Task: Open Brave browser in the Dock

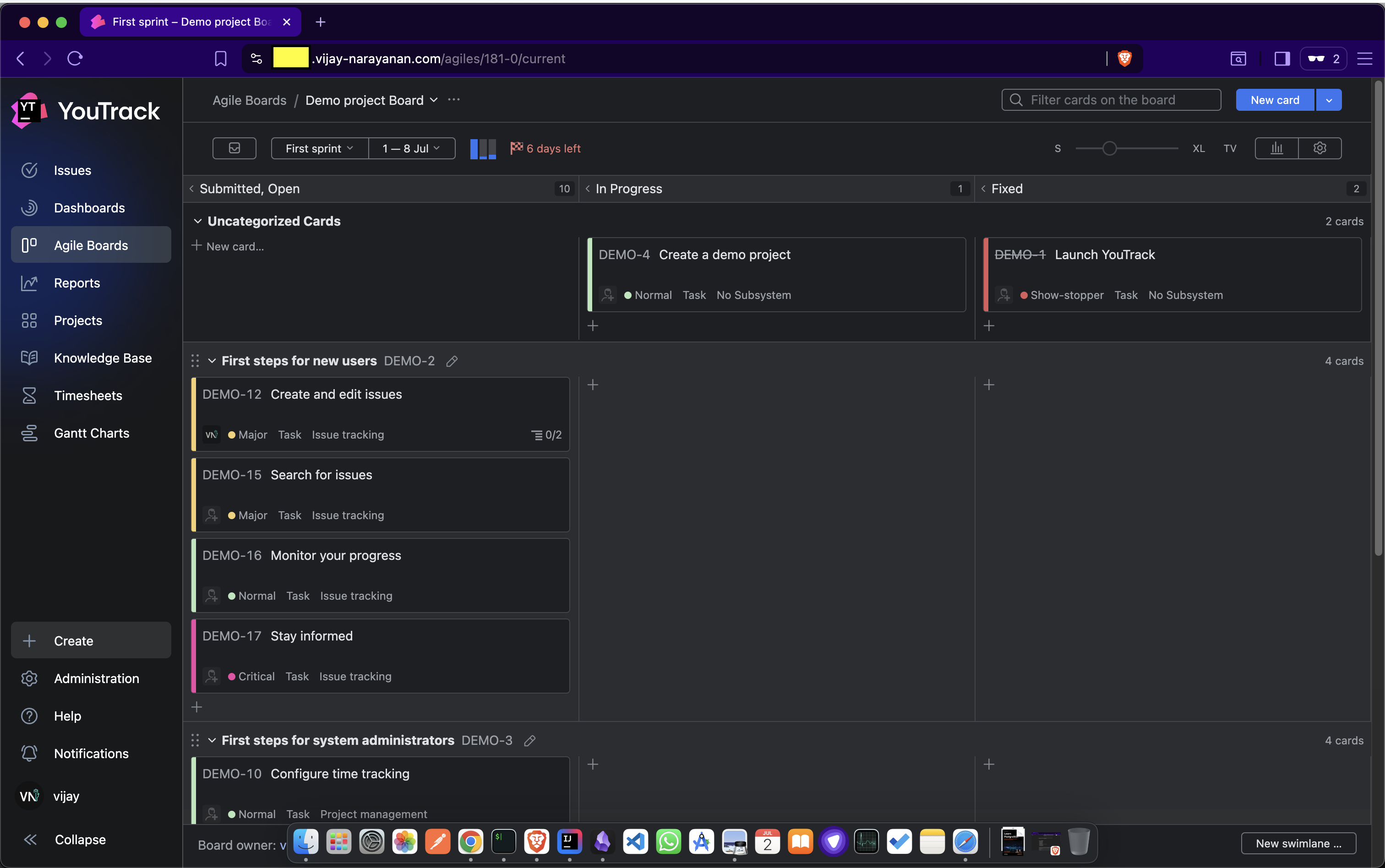Action: [536, 842]
